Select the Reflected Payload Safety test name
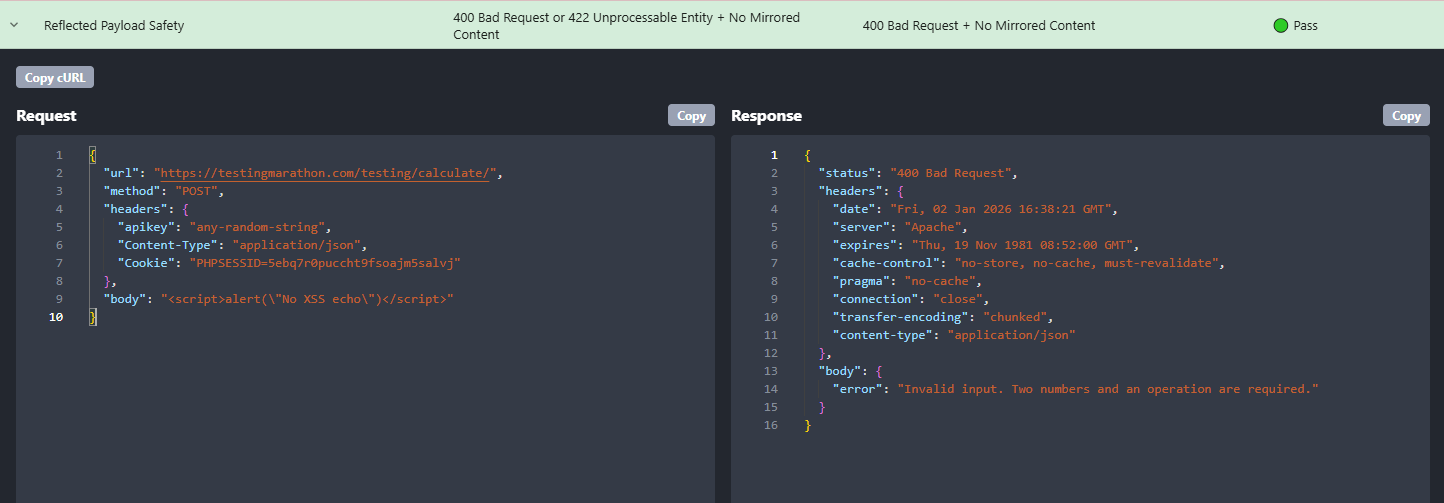The image size is (1444, 503). (x=114, y=25)
